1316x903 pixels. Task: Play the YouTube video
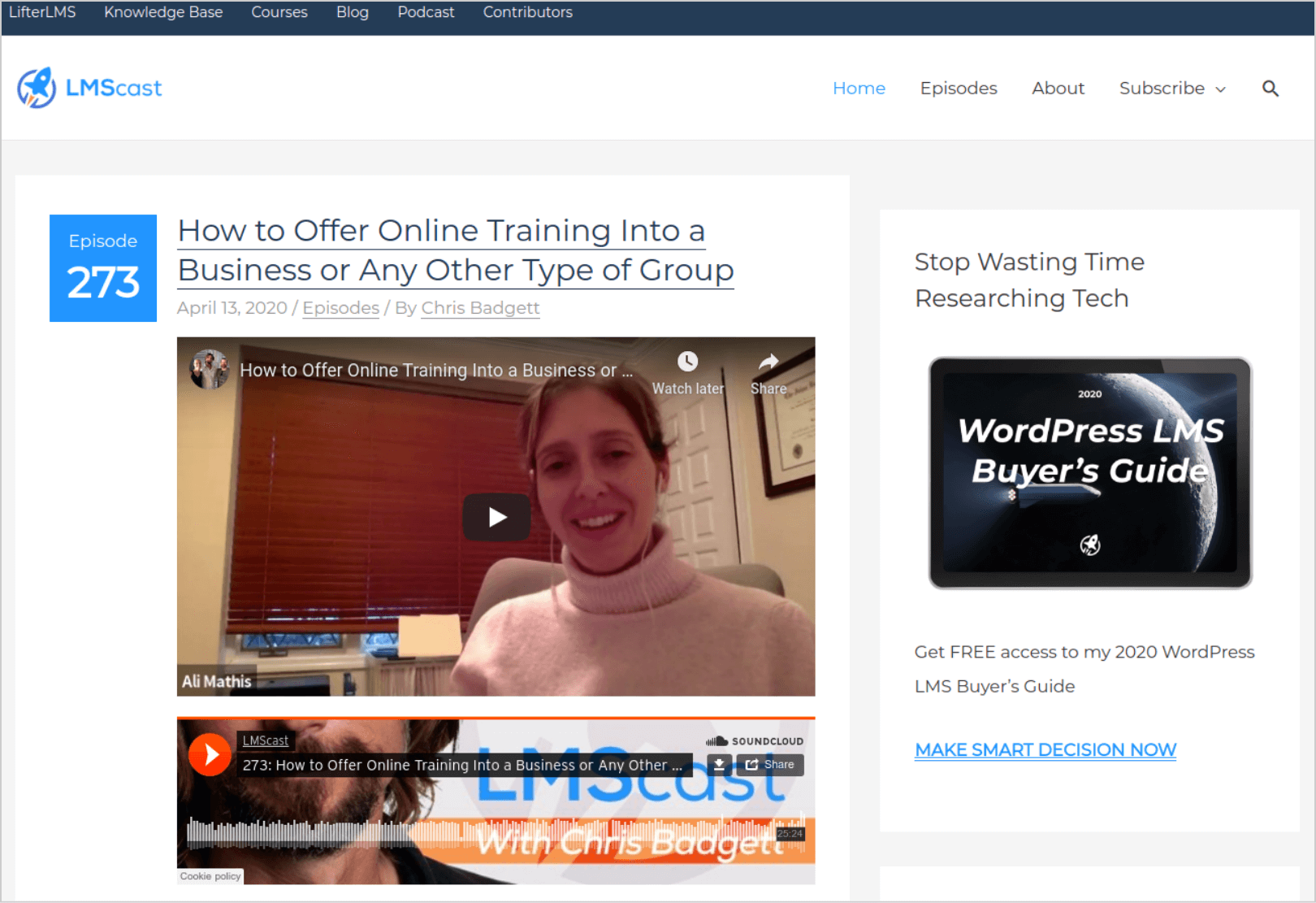pyautogui.click(x=496, y=517)
